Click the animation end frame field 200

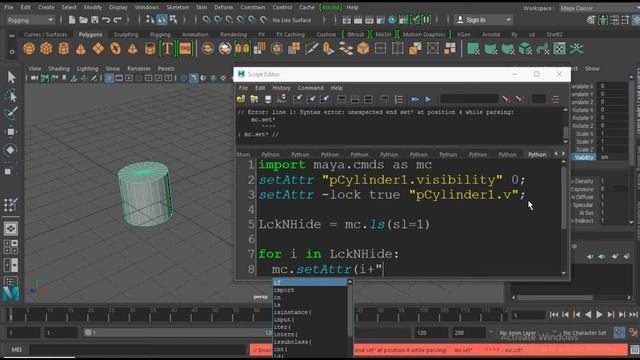click(x=469, y=333)
